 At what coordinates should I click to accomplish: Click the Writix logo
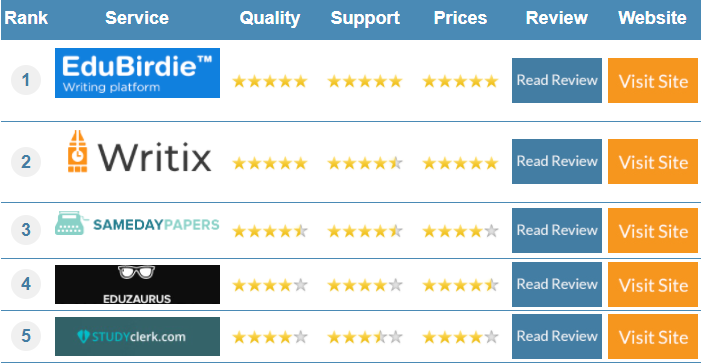coord(139,151)
